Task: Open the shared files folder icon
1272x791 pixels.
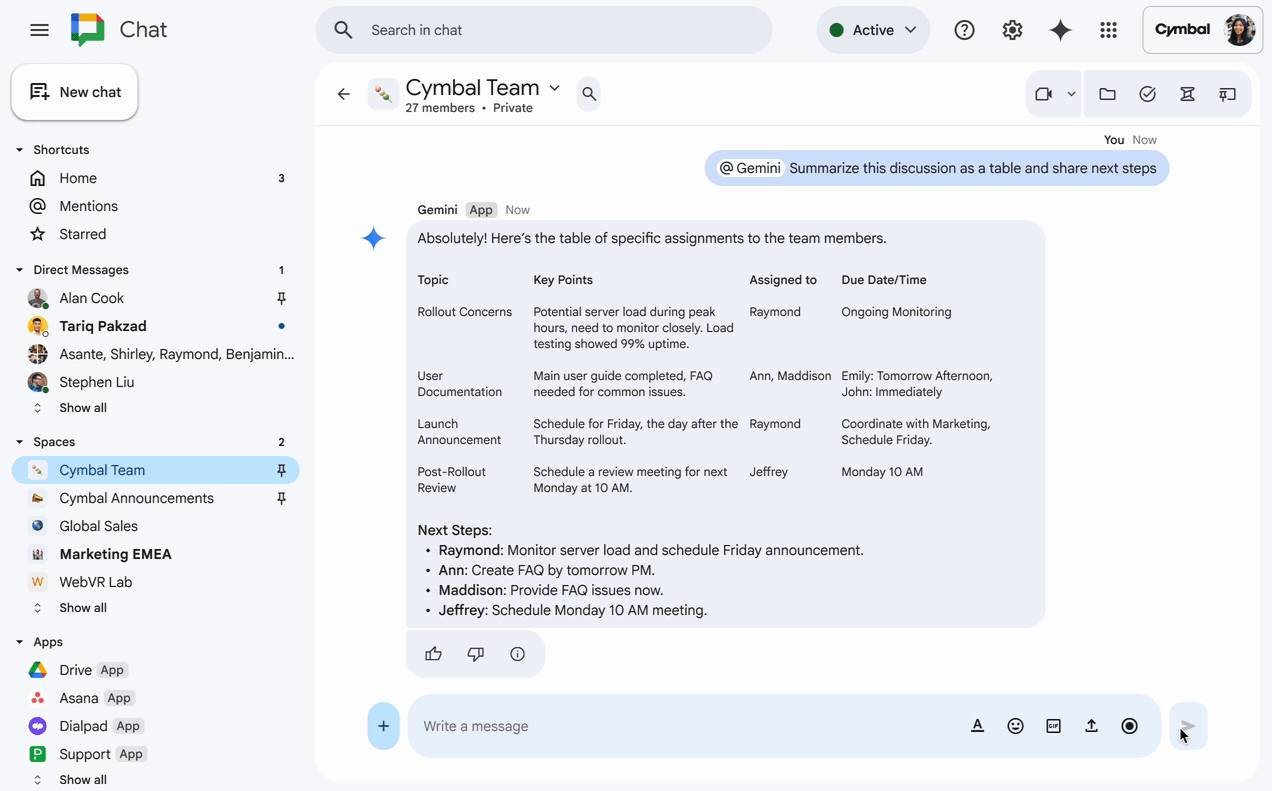Action: pyautogui.click(x=1107, y=94)
